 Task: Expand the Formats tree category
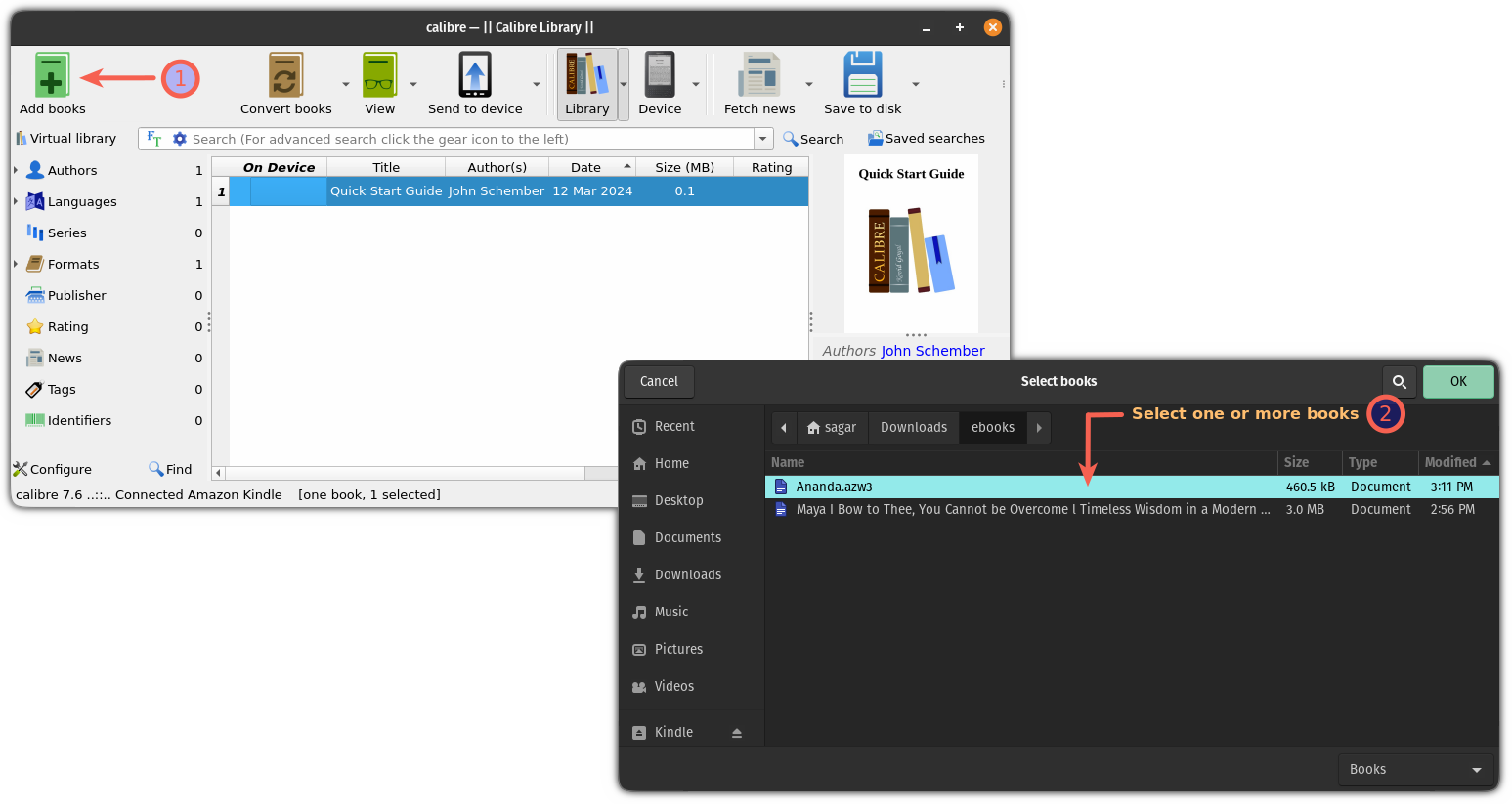(x=16, y=264)
